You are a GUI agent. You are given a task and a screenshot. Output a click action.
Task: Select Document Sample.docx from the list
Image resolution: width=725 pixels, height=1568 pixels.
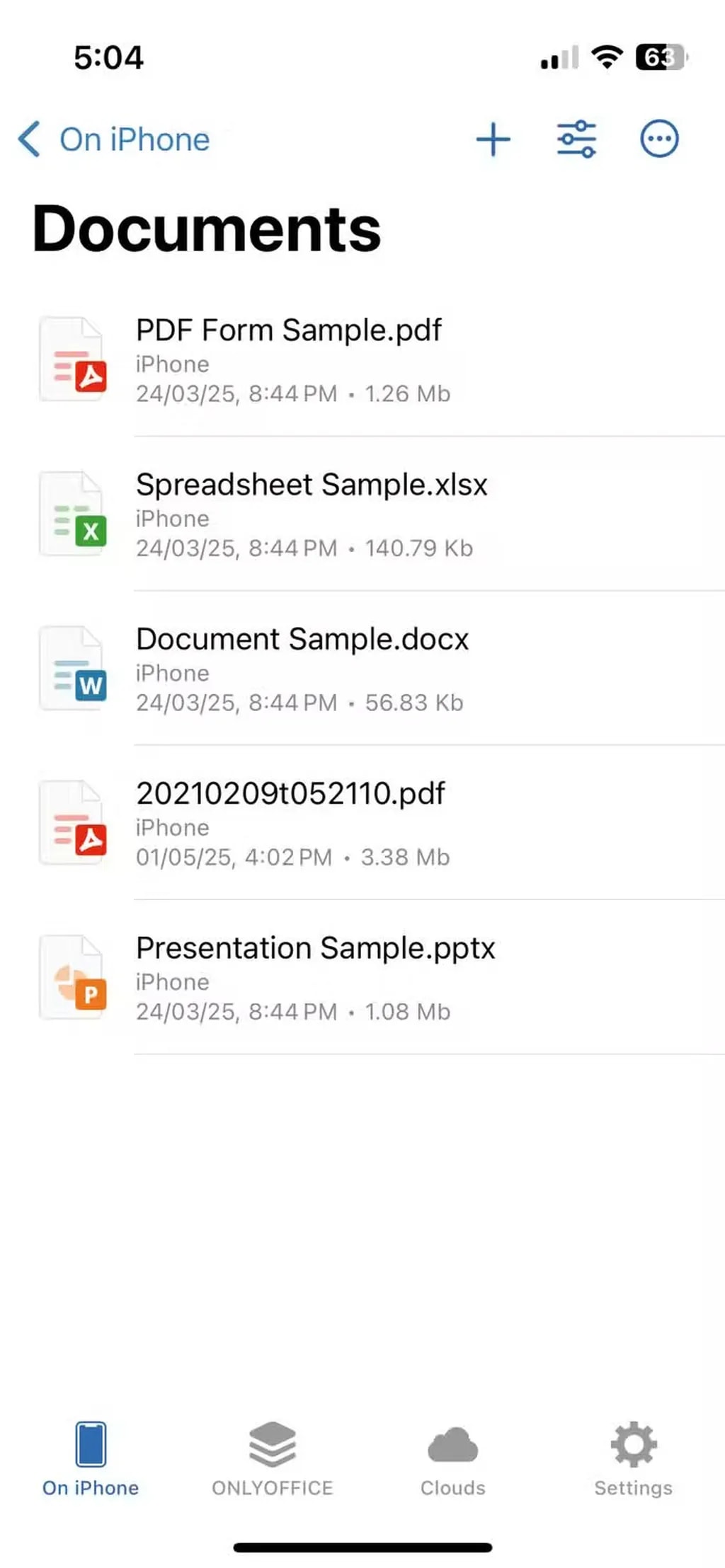pos(303,638)
